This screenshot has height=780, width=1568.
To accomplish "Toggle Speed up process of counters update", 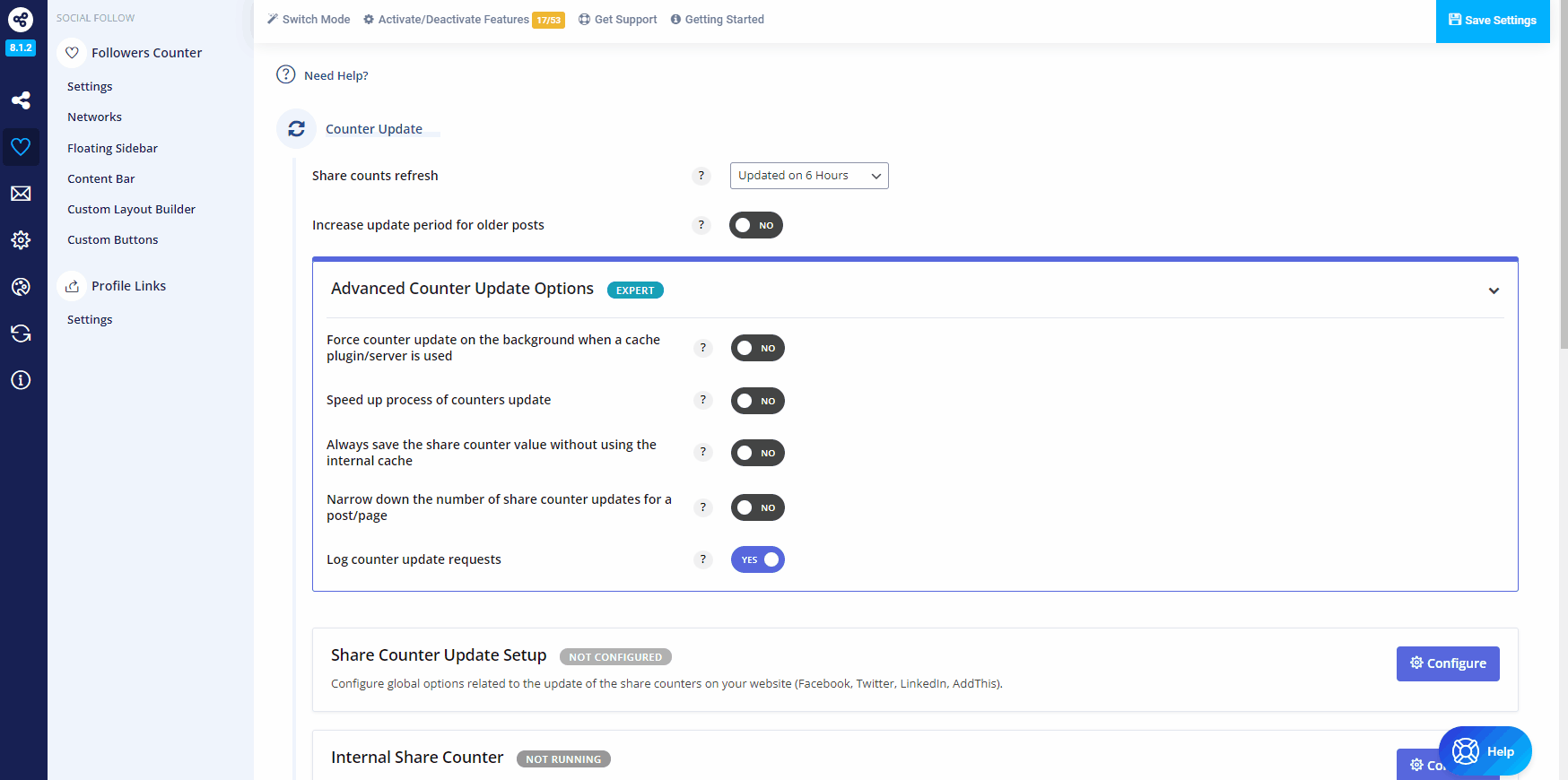I will coord(757,401).
